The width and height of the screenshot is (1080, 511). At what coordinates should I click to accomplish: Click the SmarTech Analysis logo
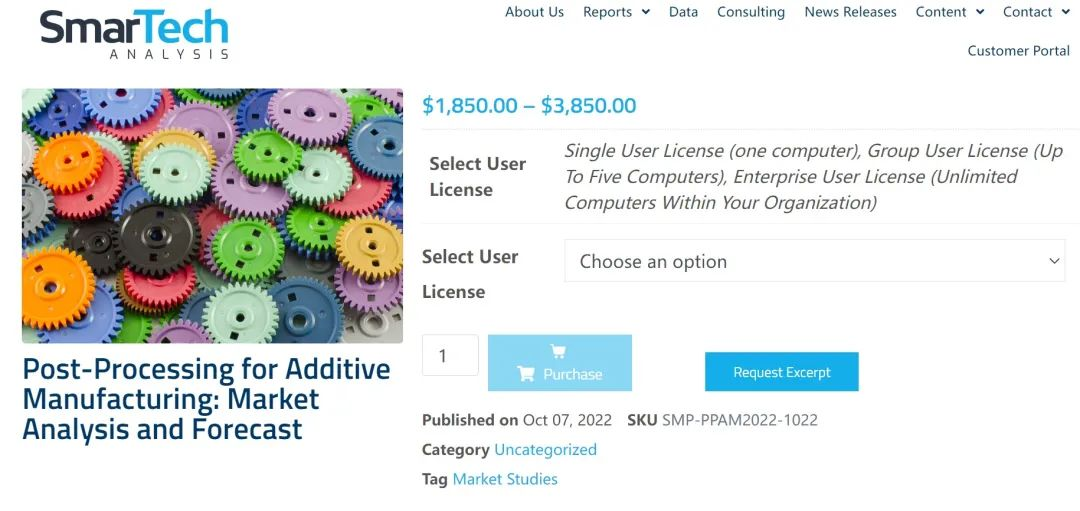point(134,32)
